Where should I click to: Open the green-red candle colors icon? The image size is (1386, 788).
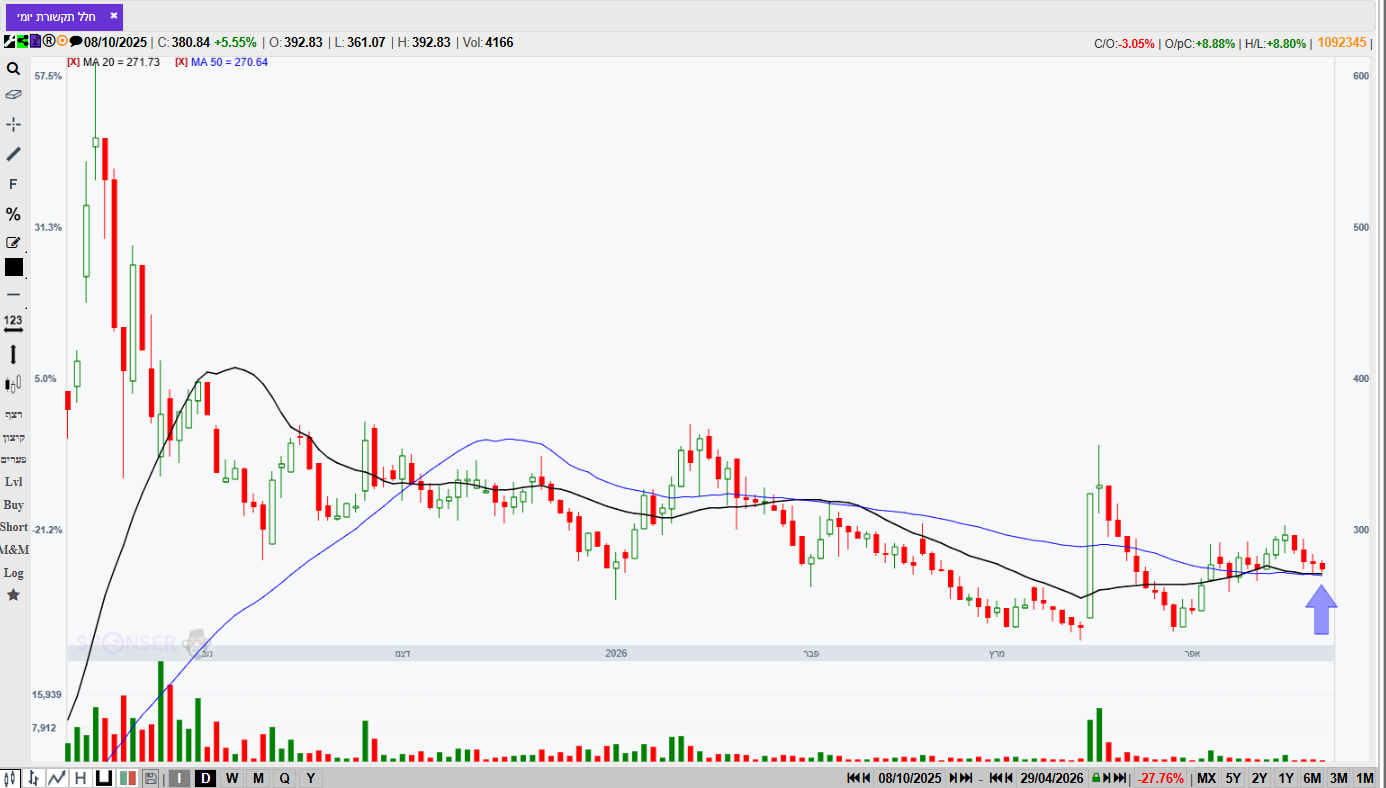pyautogui.click(x=127, y=778)
